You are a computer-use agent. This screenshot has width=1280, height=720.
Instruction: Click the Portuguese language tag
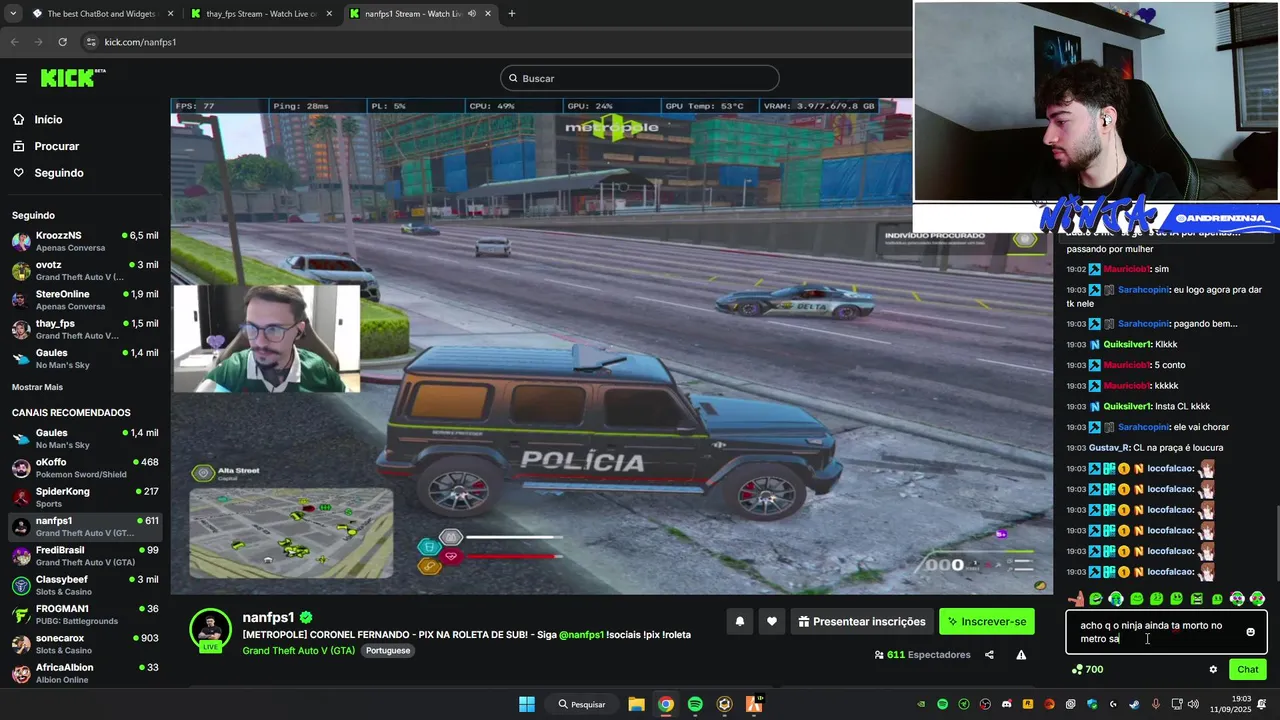(387, 650)
